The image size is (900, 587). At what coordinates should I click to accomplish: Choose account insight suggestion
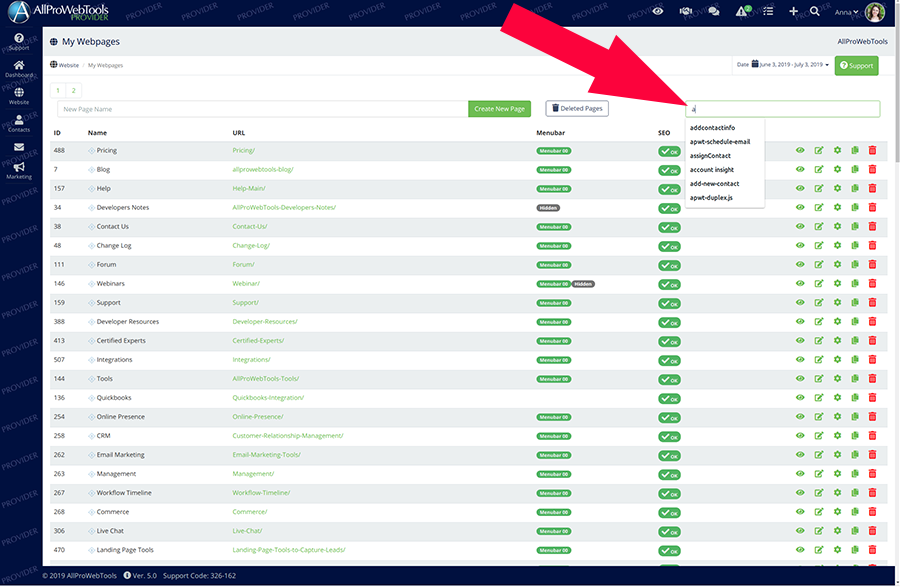pos(712,169)
